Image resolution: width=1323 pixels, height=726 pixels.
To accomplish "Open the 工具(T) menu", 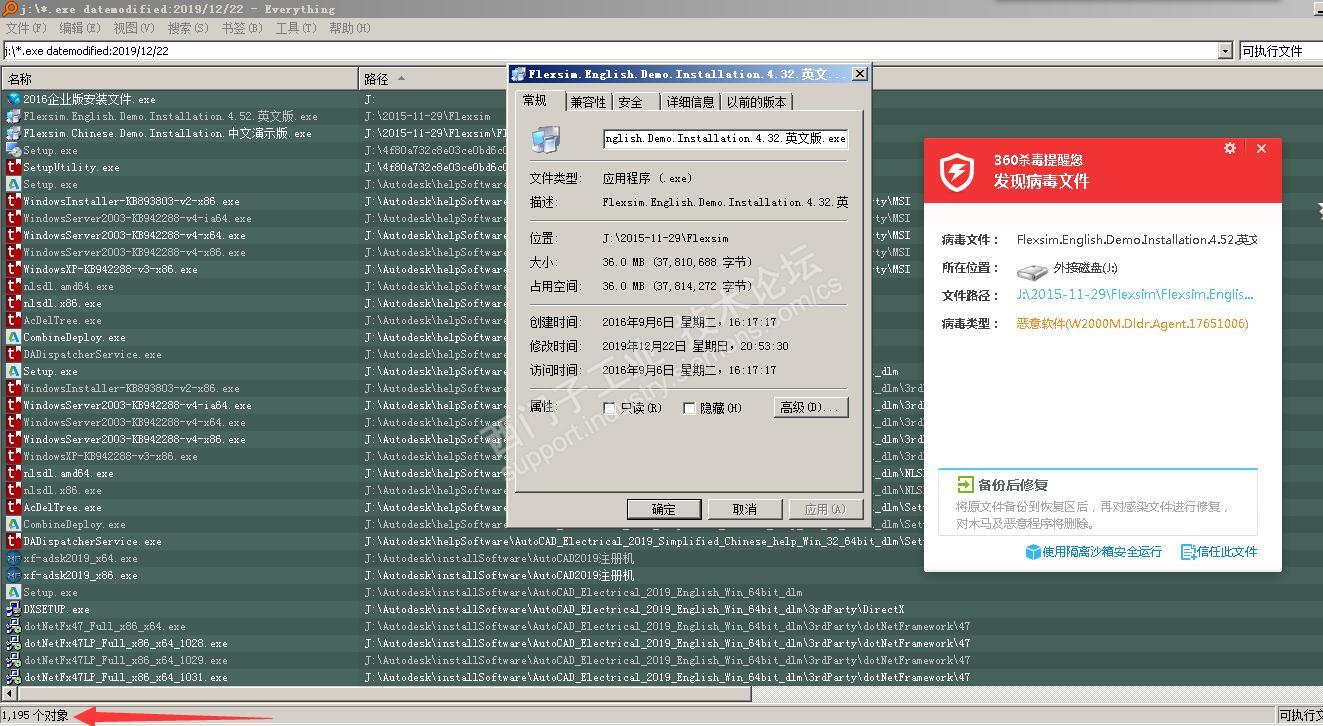I will click(296, 28).
